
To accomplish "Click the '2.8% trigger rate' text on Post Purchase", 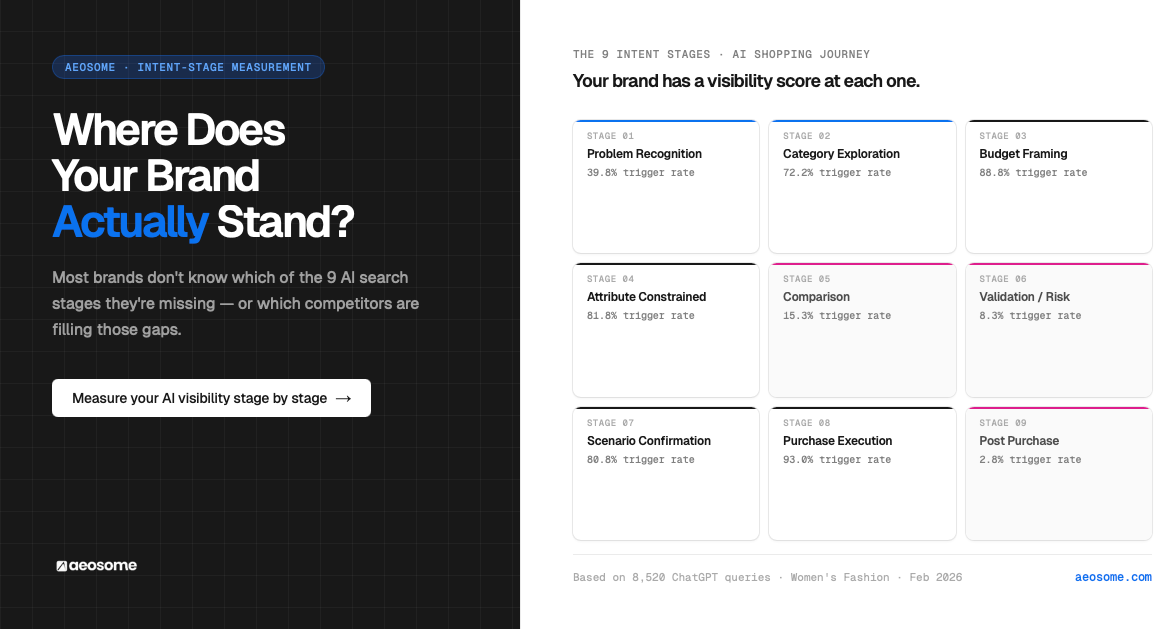I will 1030,459.
